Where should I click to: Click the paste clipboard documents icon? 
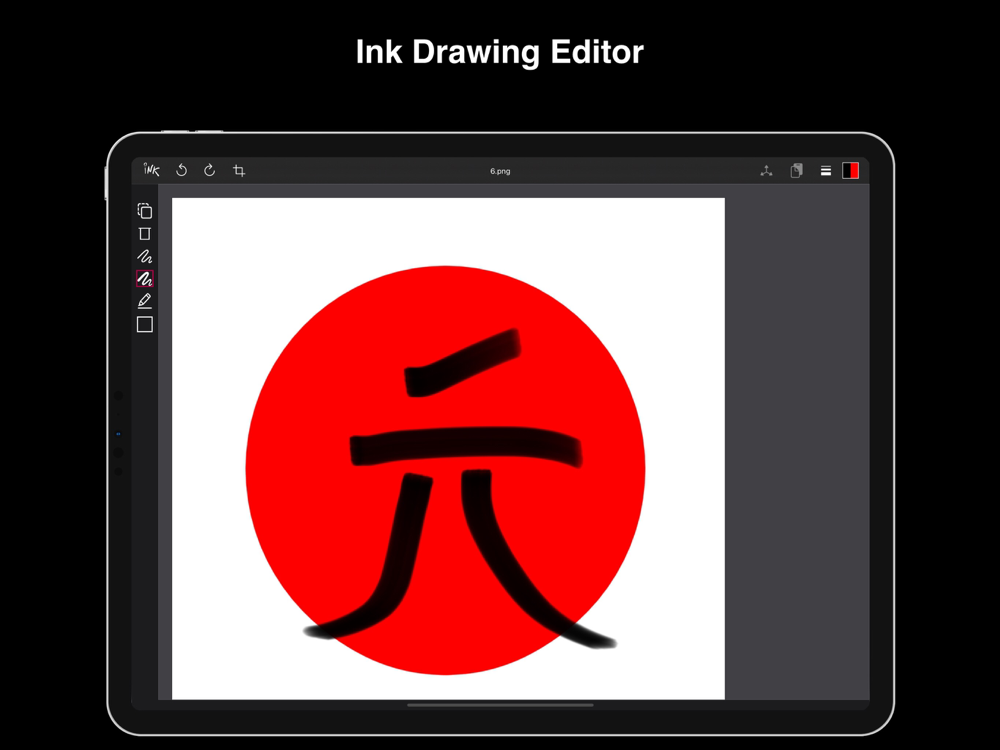tap(797, 170)
